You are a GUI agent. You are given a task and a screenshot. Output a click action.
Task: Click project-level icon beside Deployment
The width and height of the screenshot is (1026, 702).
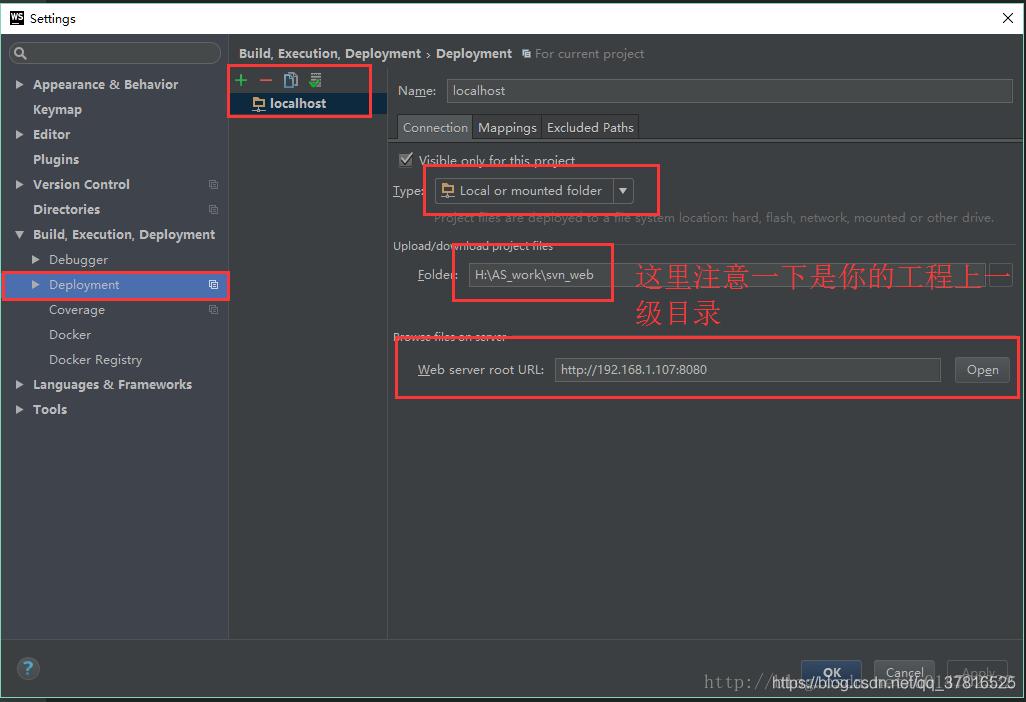(x=213, y=285)
